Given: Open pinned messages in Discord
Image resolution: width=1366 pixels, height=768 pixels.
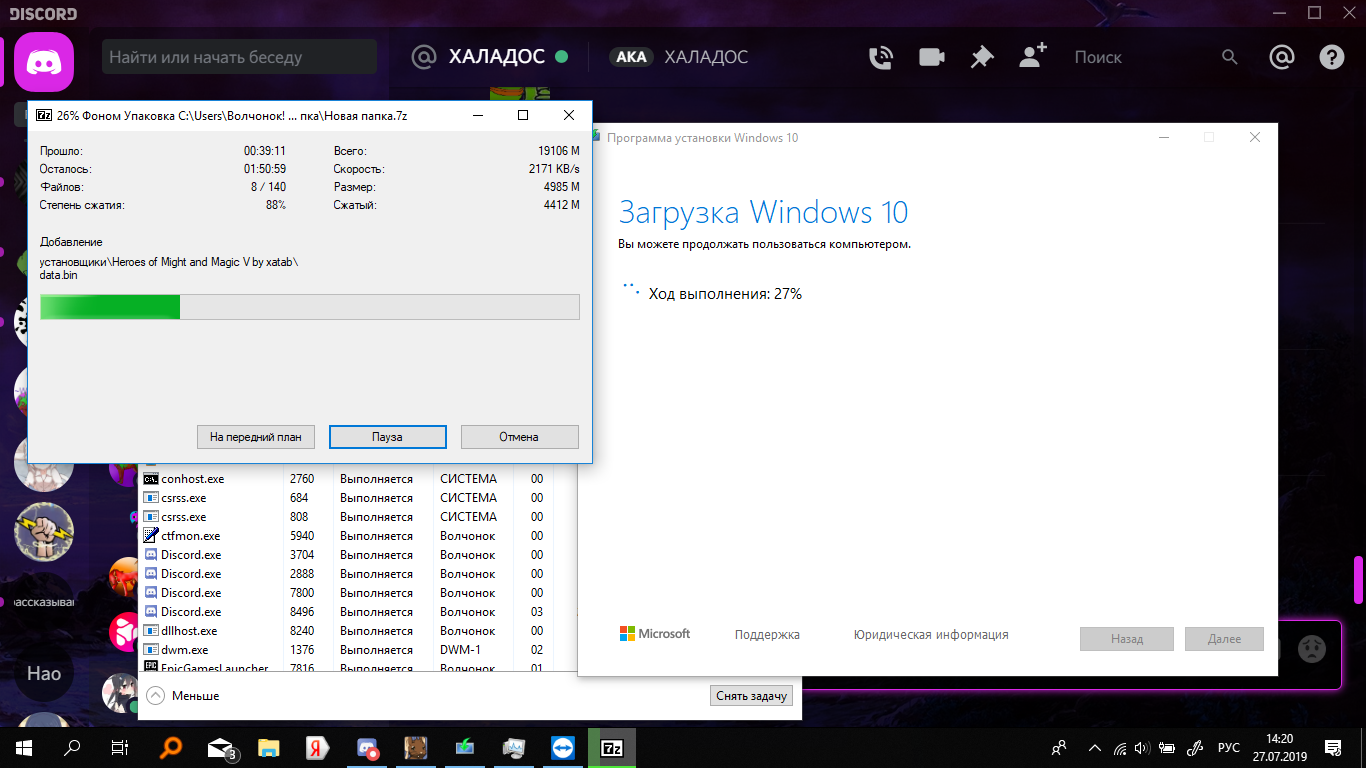Looking at the screenshot, I should (x=982, y=58).
